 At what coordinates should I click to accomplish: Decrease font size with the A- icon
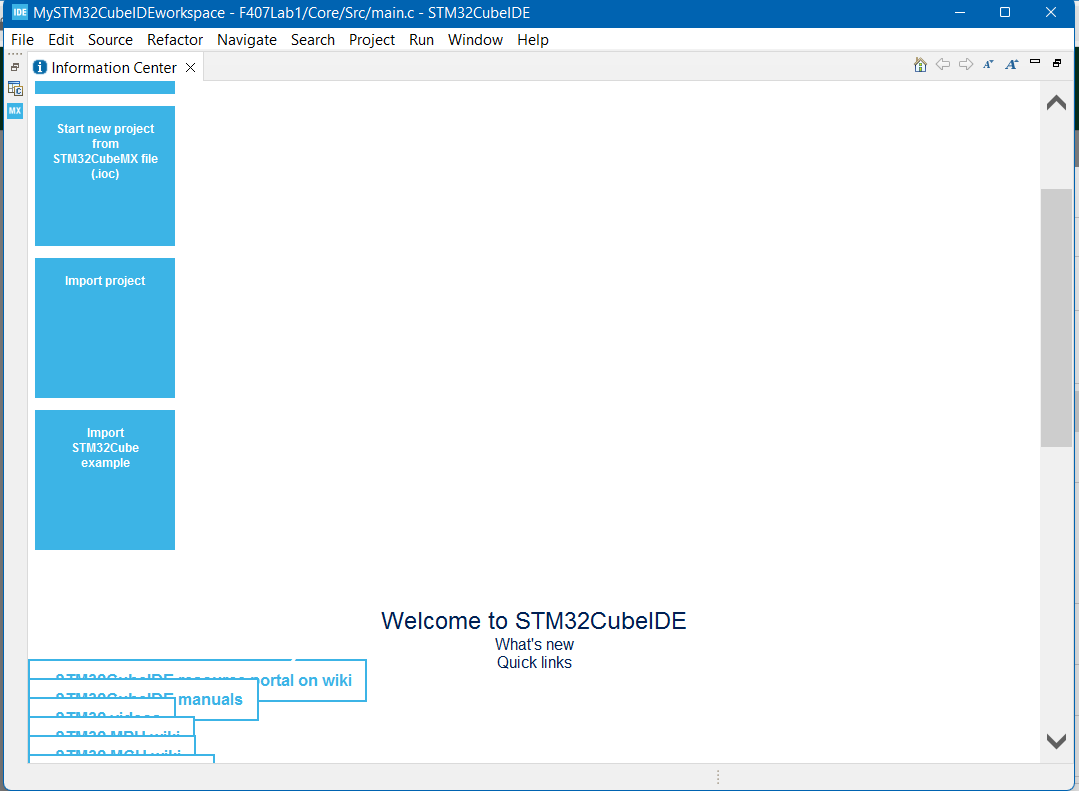tap(988, 63)
